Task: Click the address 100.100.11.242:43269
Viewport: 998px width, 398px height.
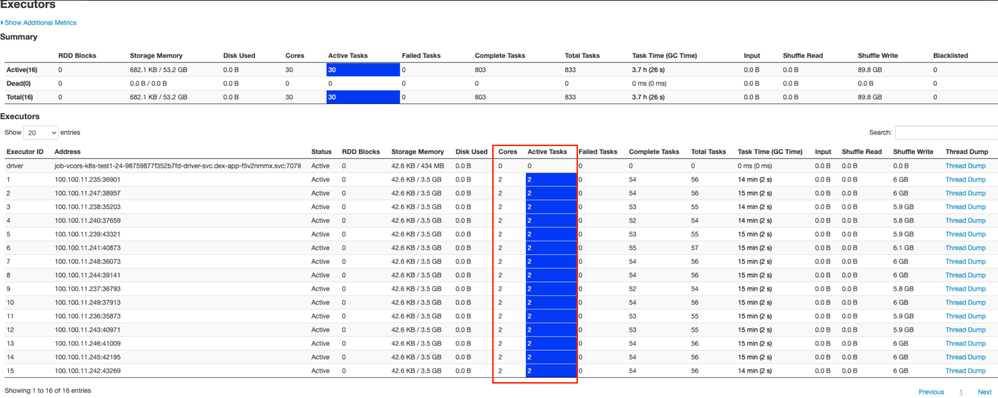Action: pos(87,371)
